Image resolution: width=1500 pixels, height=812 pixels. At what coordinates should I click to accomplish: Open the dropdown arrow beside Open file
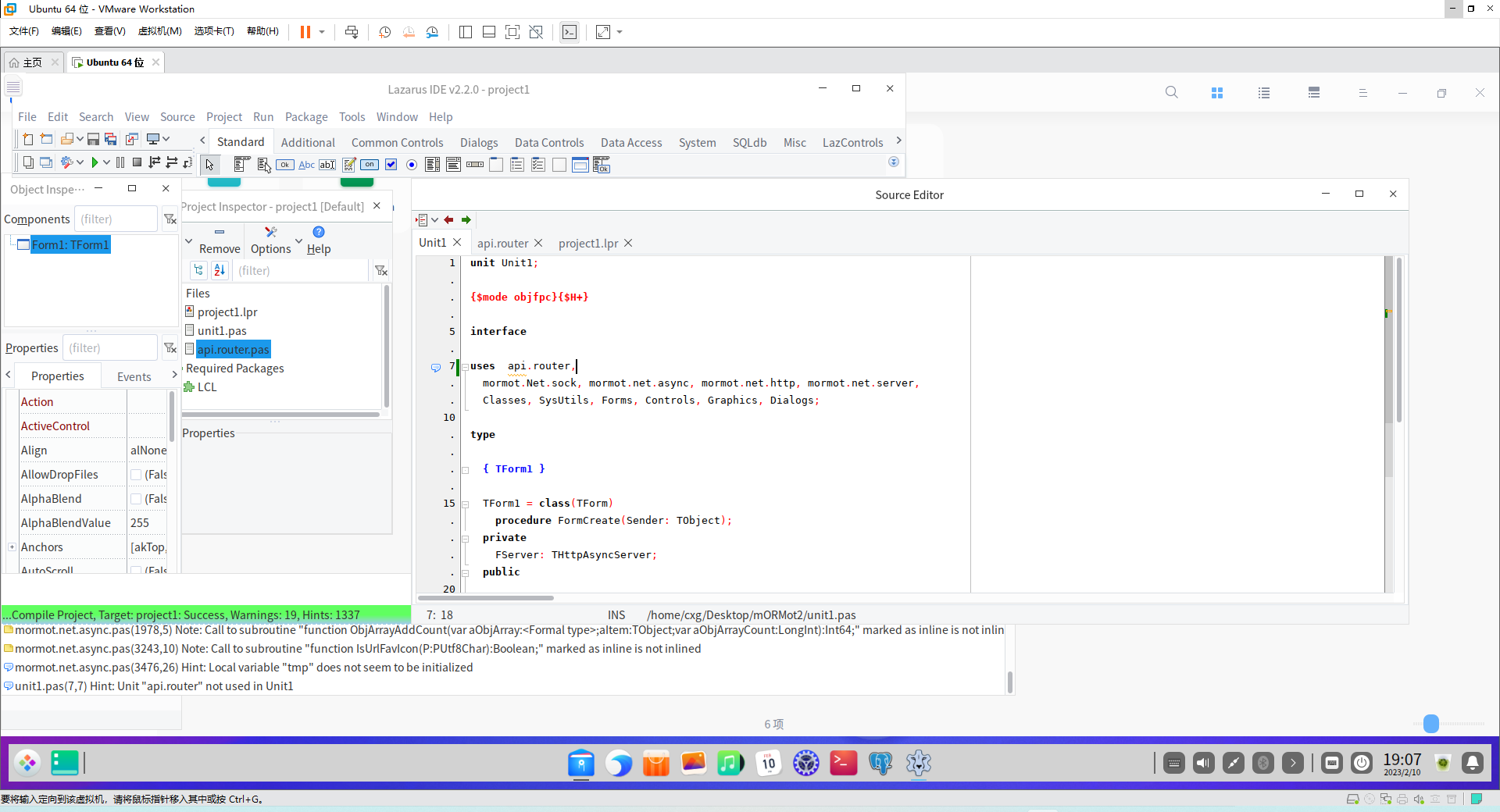click(x=80, y=139)
